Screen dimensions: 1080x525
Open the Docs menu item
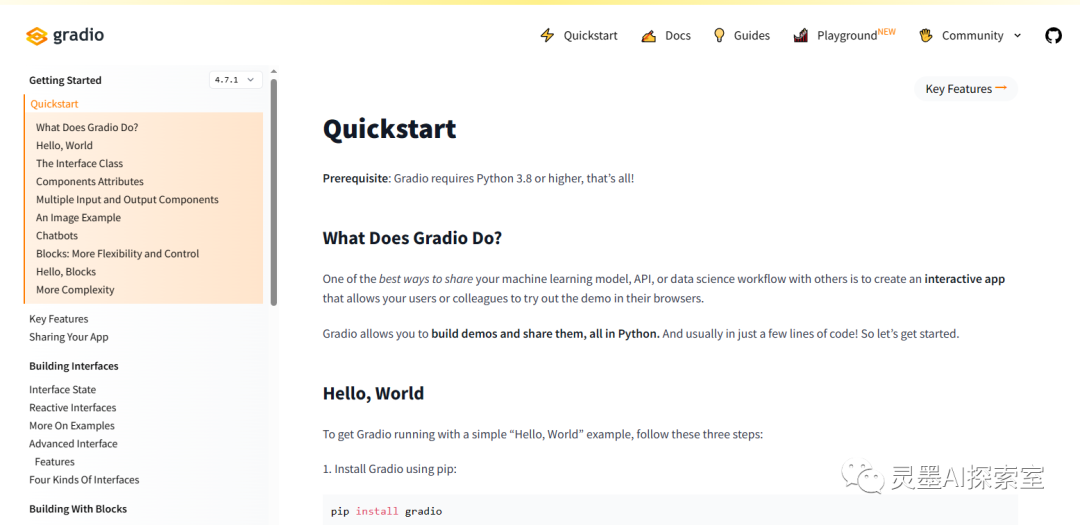[x=678, y=35]
